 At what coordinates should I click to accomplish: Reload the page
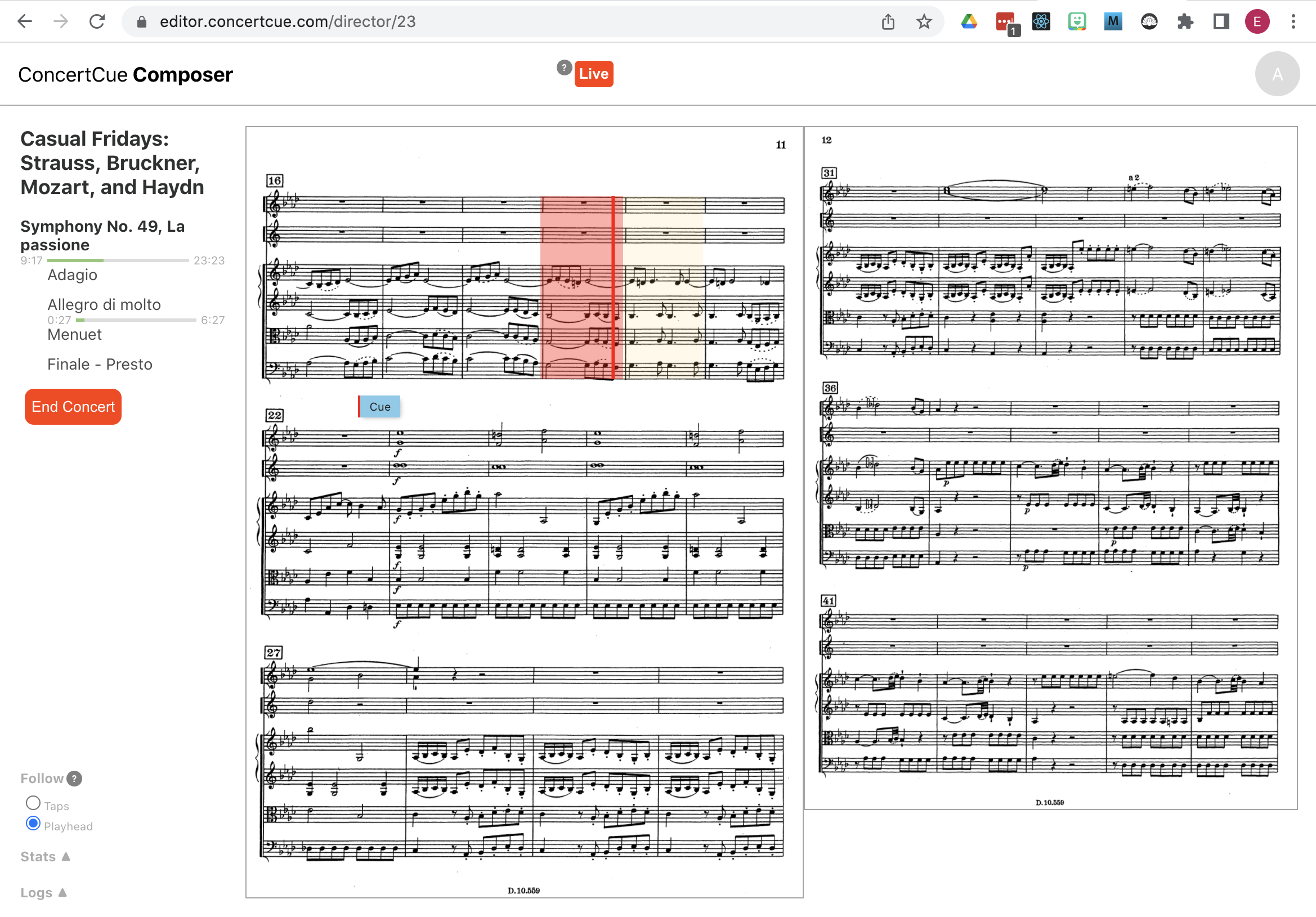[97, 22]
